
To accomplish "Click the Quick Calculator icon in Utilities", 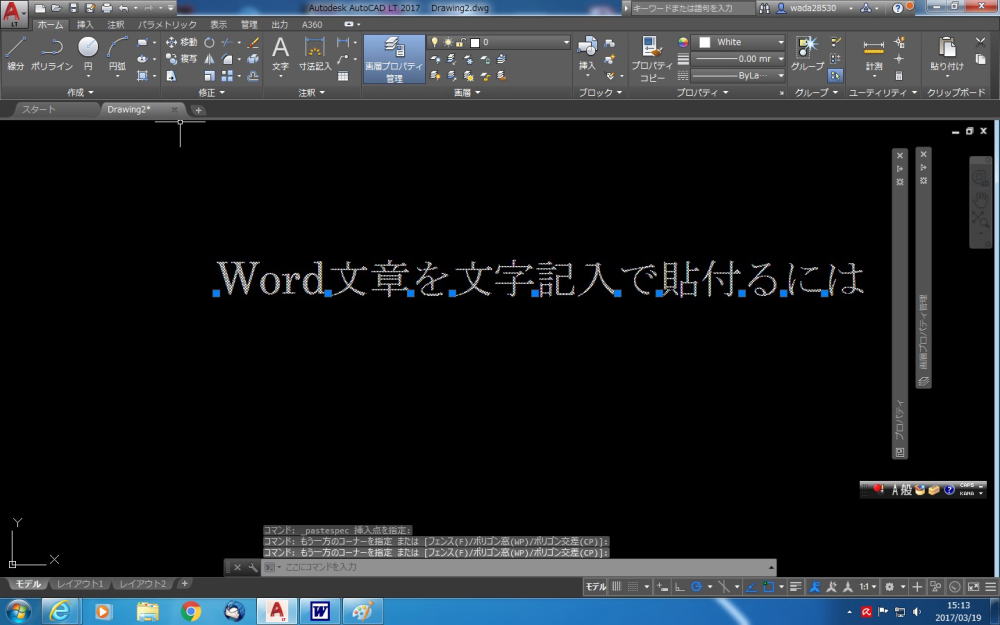I will [x=899, y=76].
